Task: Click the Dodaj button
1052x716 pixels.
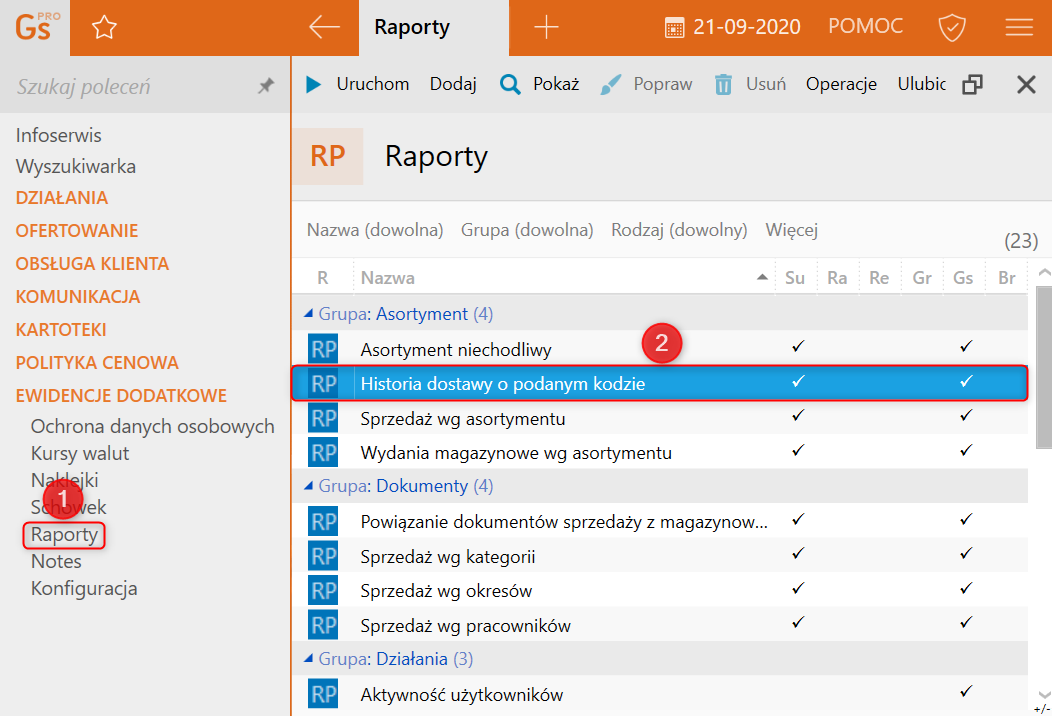Action: 453,85
